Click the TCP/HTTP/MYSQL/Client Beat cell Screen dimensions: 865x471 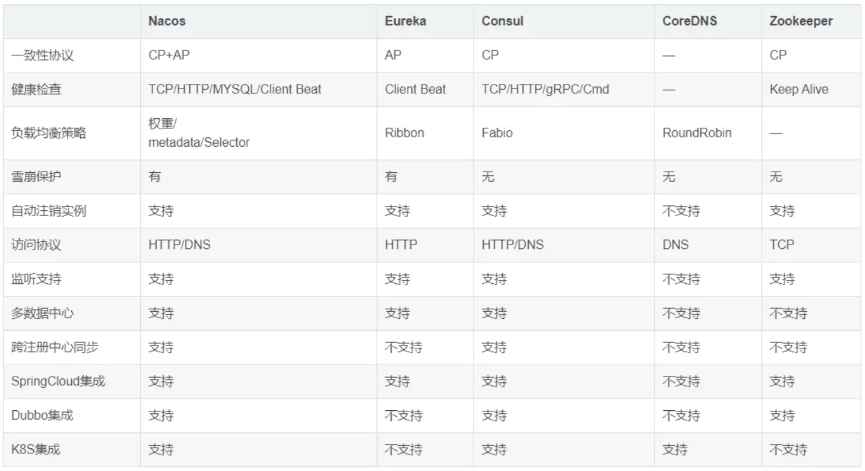(234, 89)
